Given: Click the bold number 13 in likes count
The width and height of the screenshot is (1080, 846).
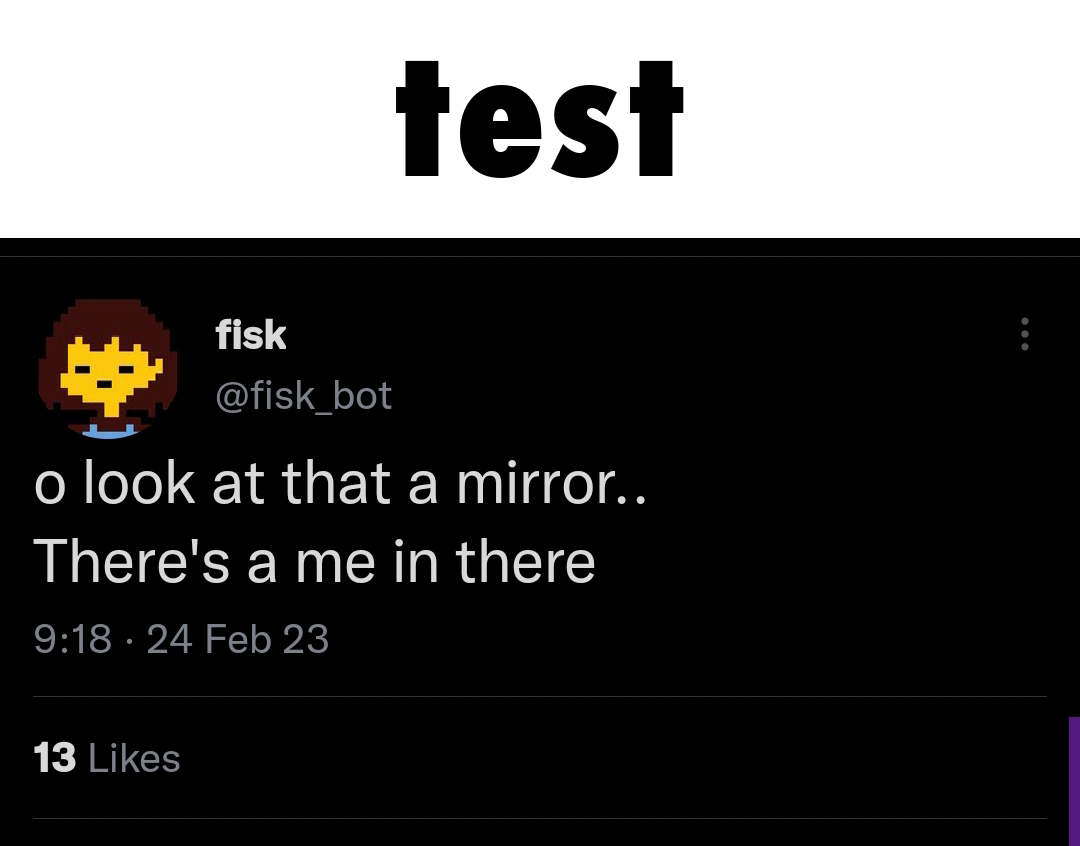Looking at the screenshot, I should pyautogui.click(x=54, y=758).
